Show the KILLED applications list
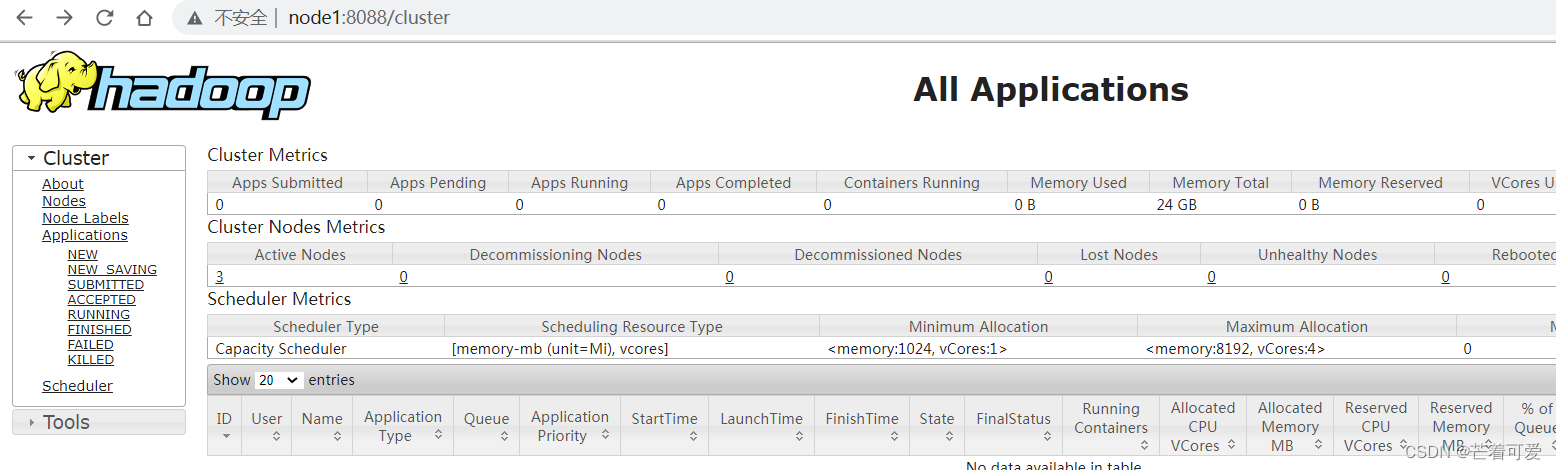 coord(91,359)
